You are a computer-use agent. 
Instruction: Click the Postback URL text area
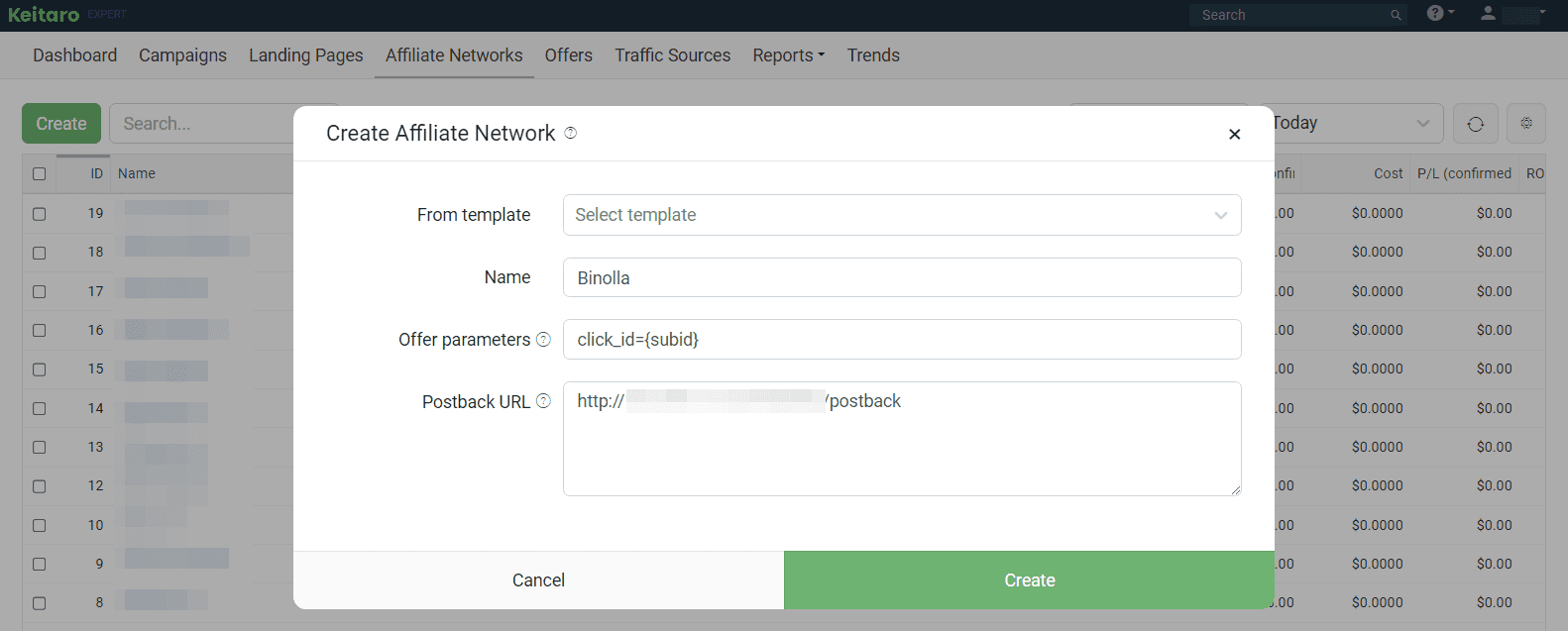pyautogui.click(x=902, y=439)
